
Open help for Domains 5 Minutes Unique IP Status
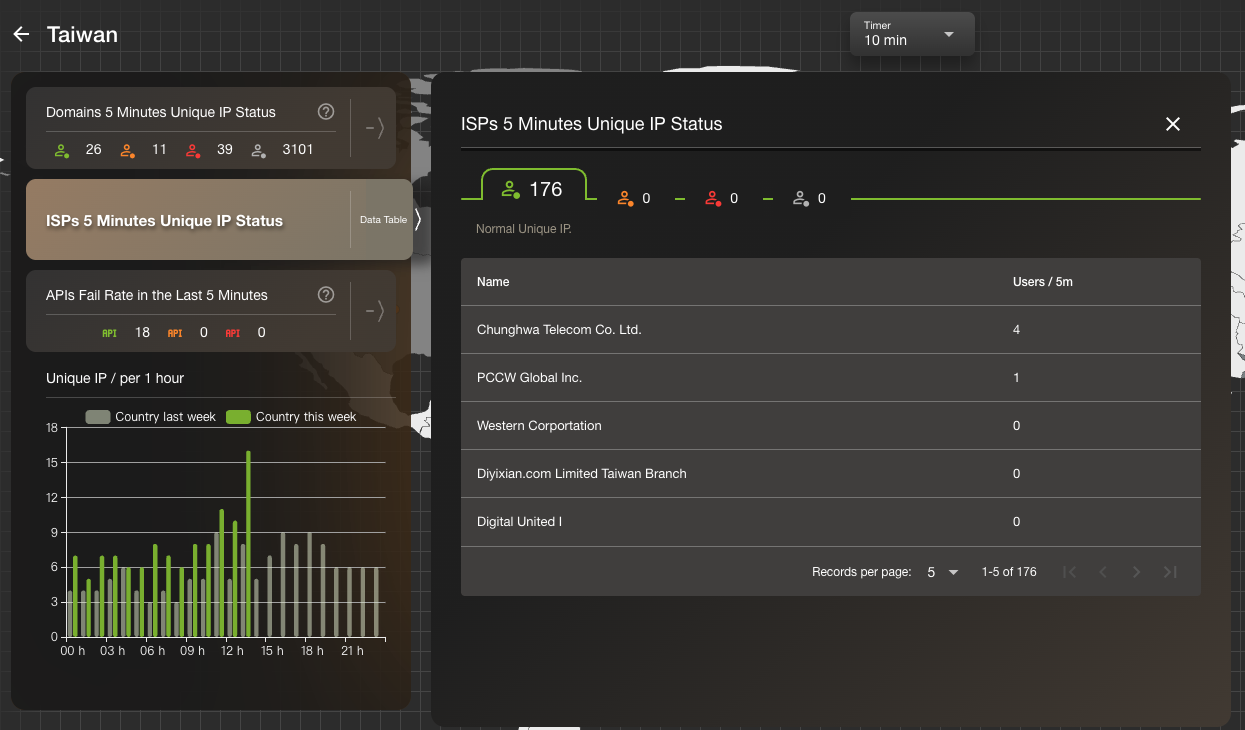tap(325, 112)
